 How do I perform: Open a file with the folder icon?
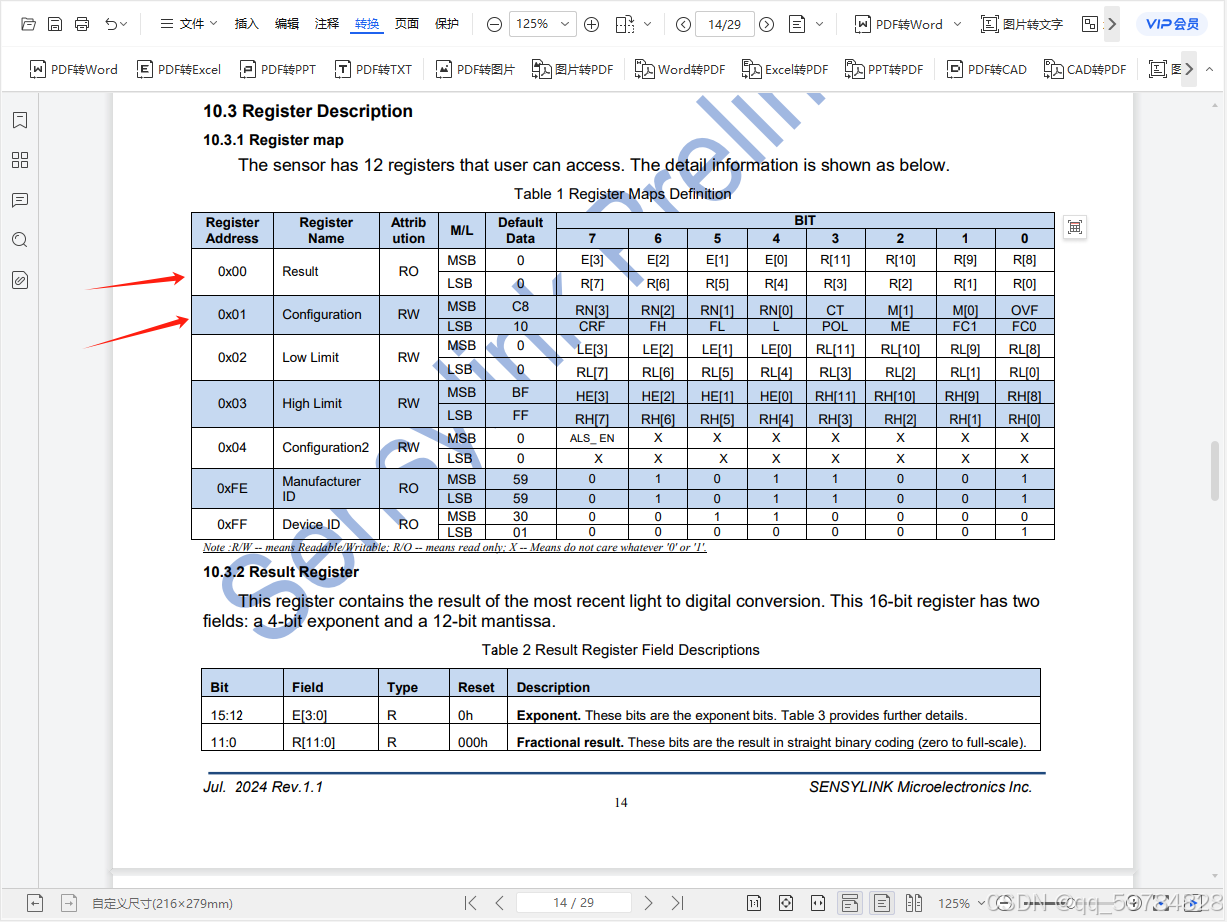tap(28, 24)
